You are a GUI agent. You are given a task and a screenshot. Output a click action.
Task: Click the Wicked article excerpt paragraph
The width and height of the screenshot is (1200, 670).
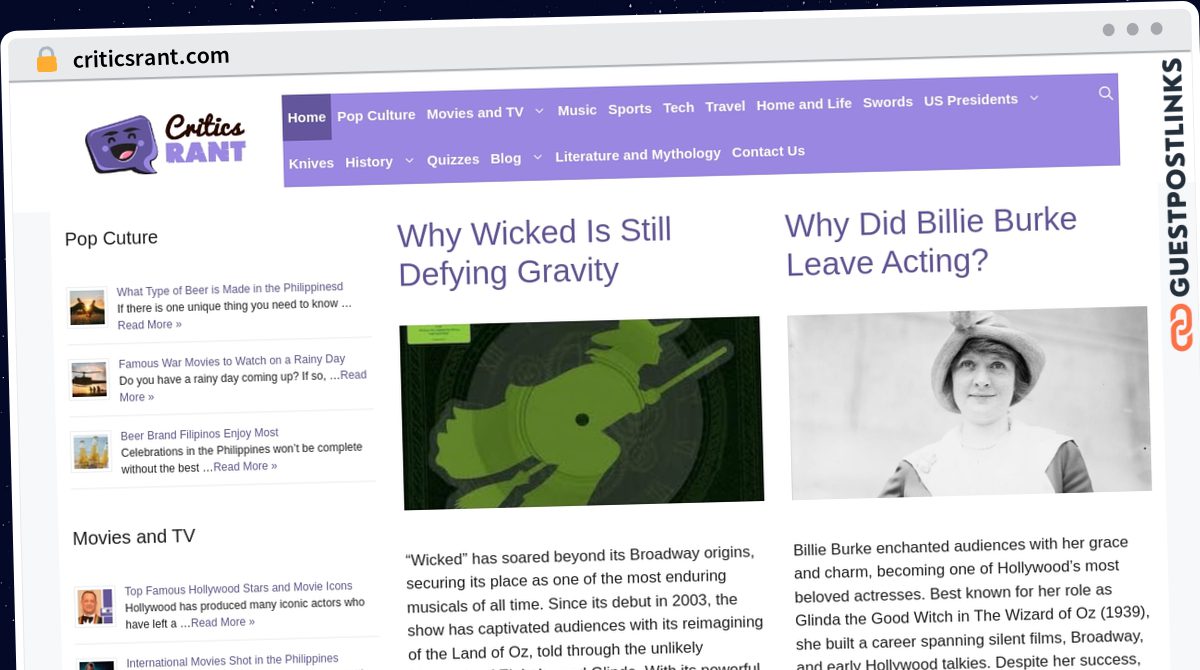(585, 606)
